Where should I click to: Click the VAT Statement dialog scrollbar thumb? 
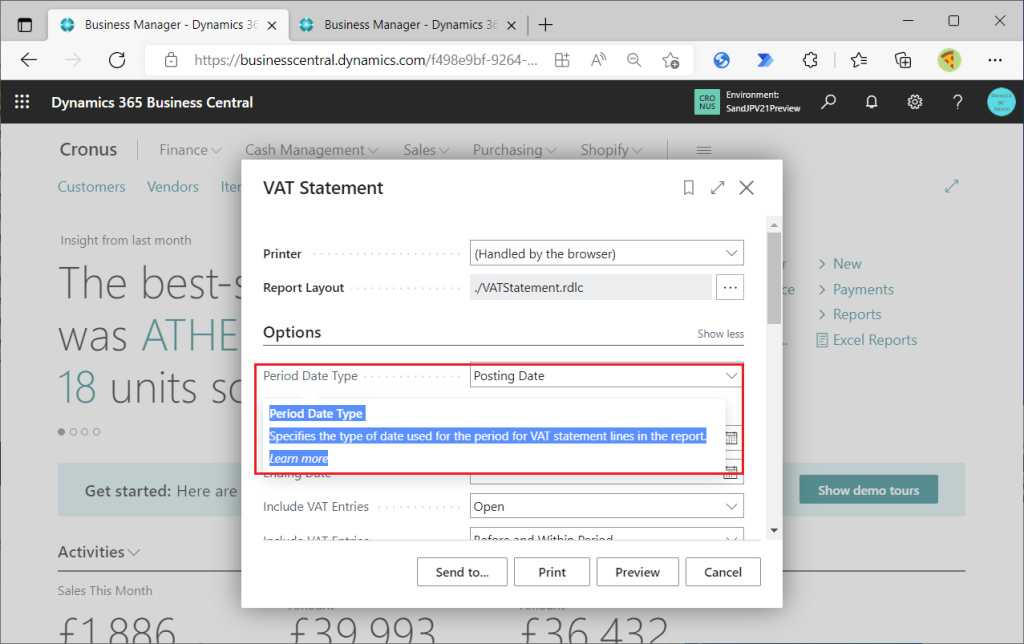click(x=774, y=278)
